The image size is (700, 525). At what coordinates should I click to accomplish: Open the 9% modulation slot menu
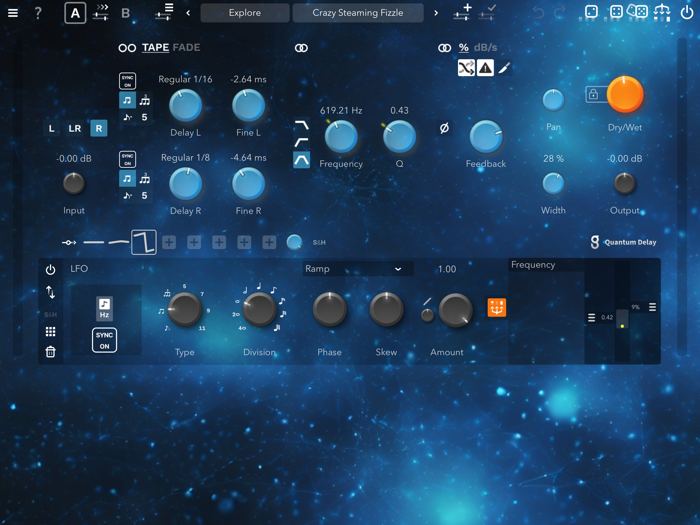click(x=652, y=307)
